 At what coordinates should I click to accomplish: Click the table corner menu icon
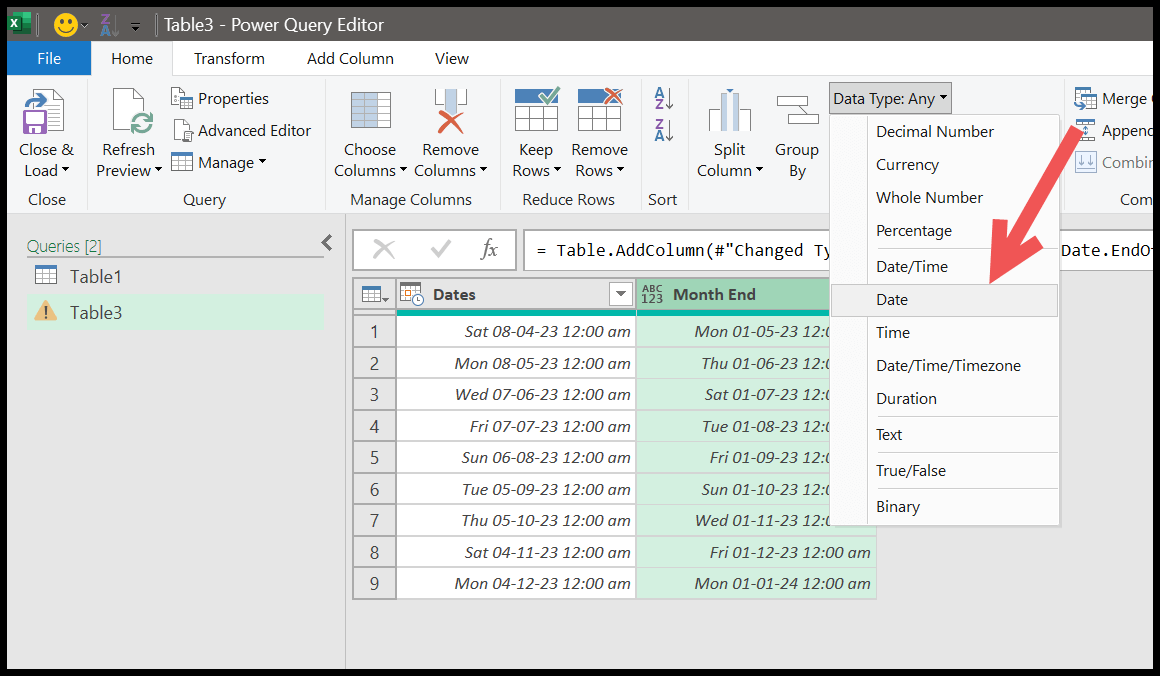tap(375, 294)
